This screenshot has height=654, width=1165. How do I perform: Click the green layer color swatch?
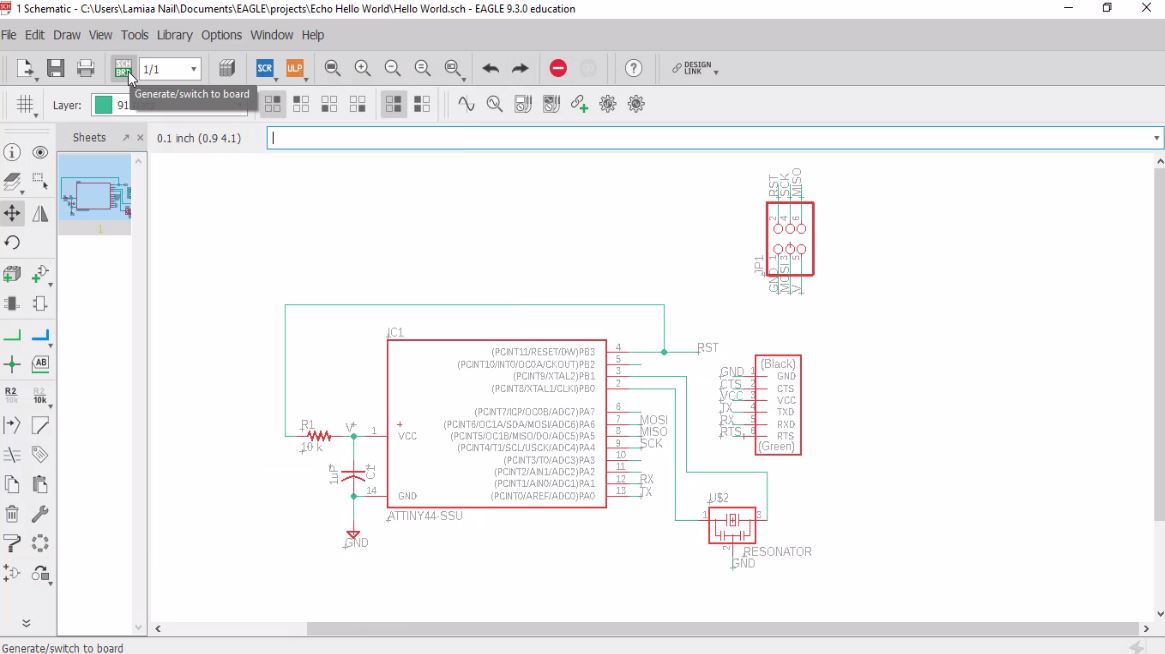coord(103,105)
